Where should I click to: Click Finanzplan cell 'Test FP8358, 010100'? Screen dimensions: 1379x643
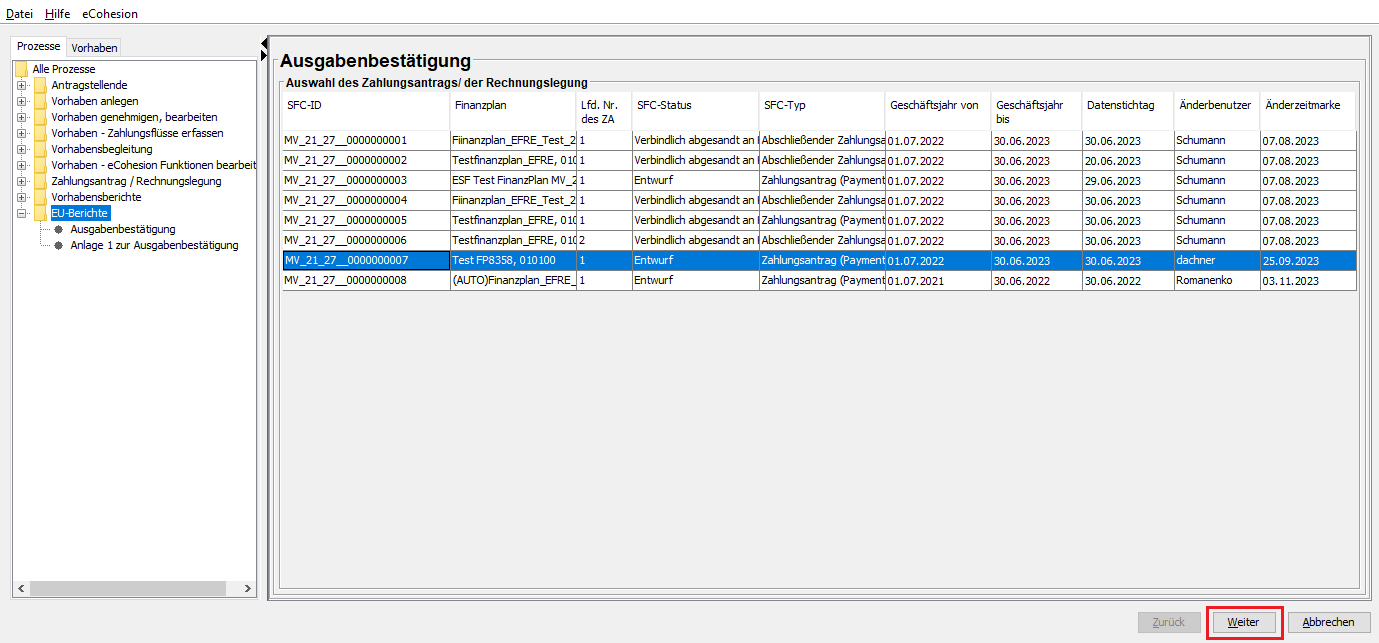[x=513, y=260]
